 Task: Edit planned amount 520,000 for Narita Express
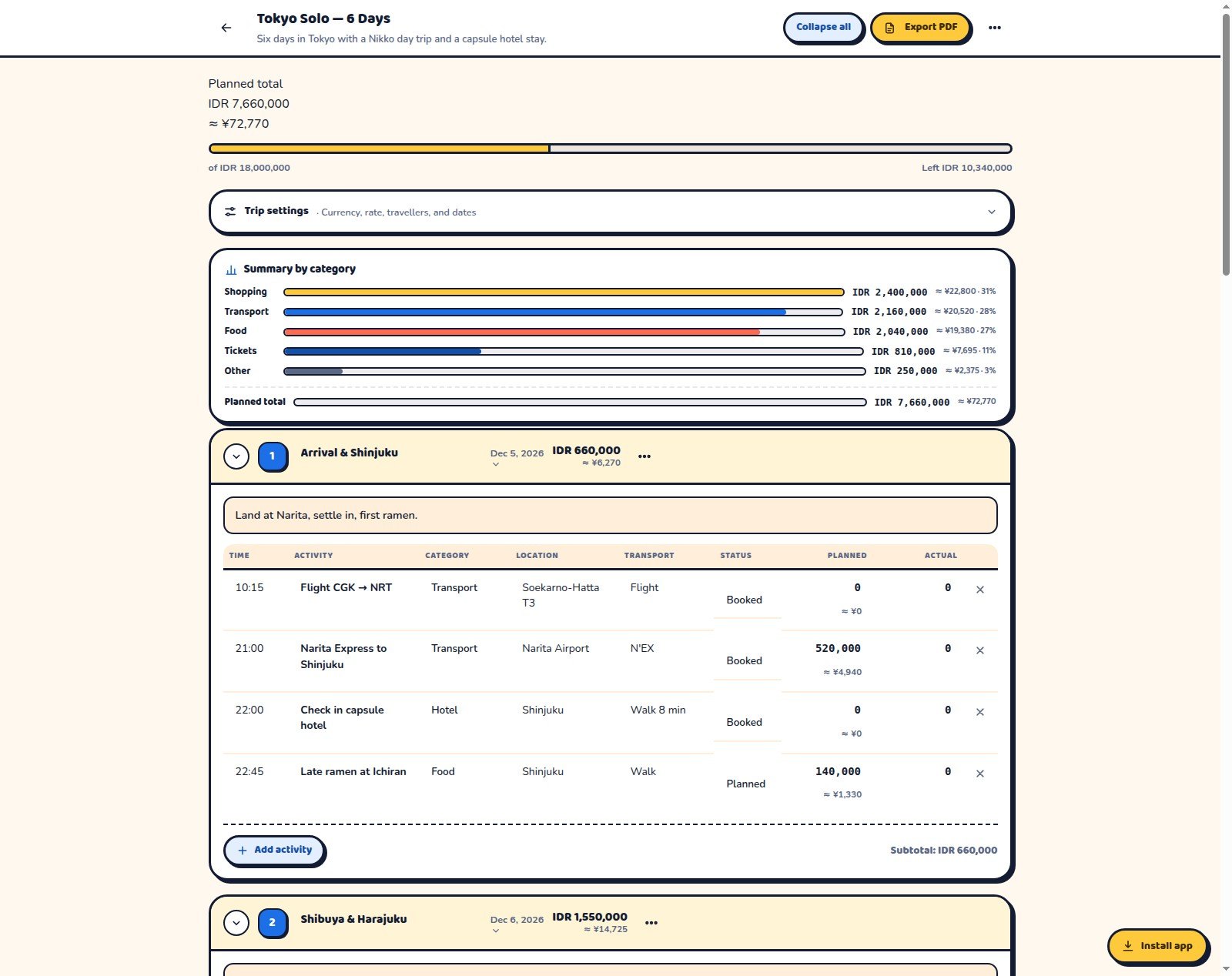838,649
